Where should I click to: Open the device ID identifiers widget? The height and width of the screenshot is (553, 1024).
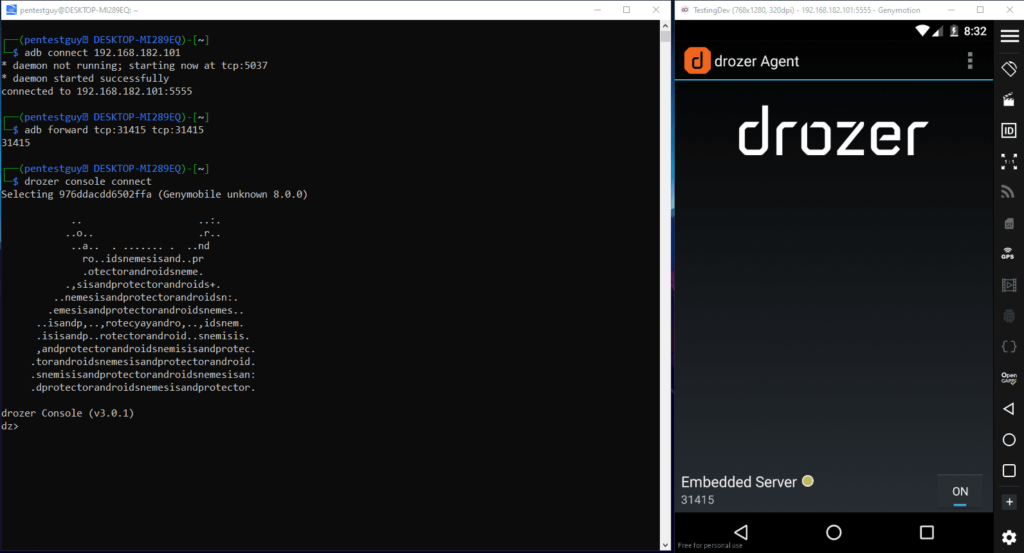[1009, 131]
